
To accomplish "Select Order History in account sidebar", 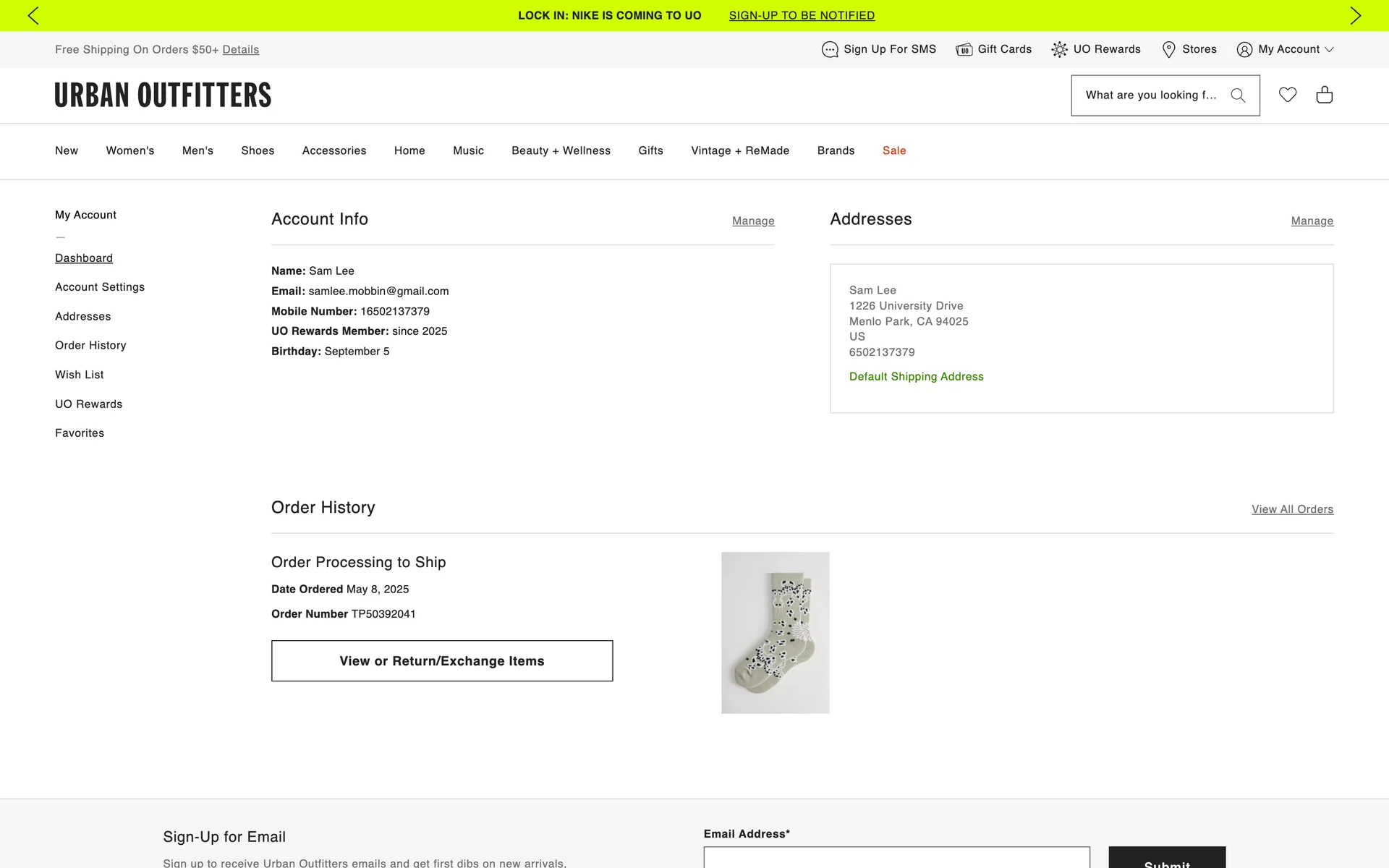I will coord(90,346).
